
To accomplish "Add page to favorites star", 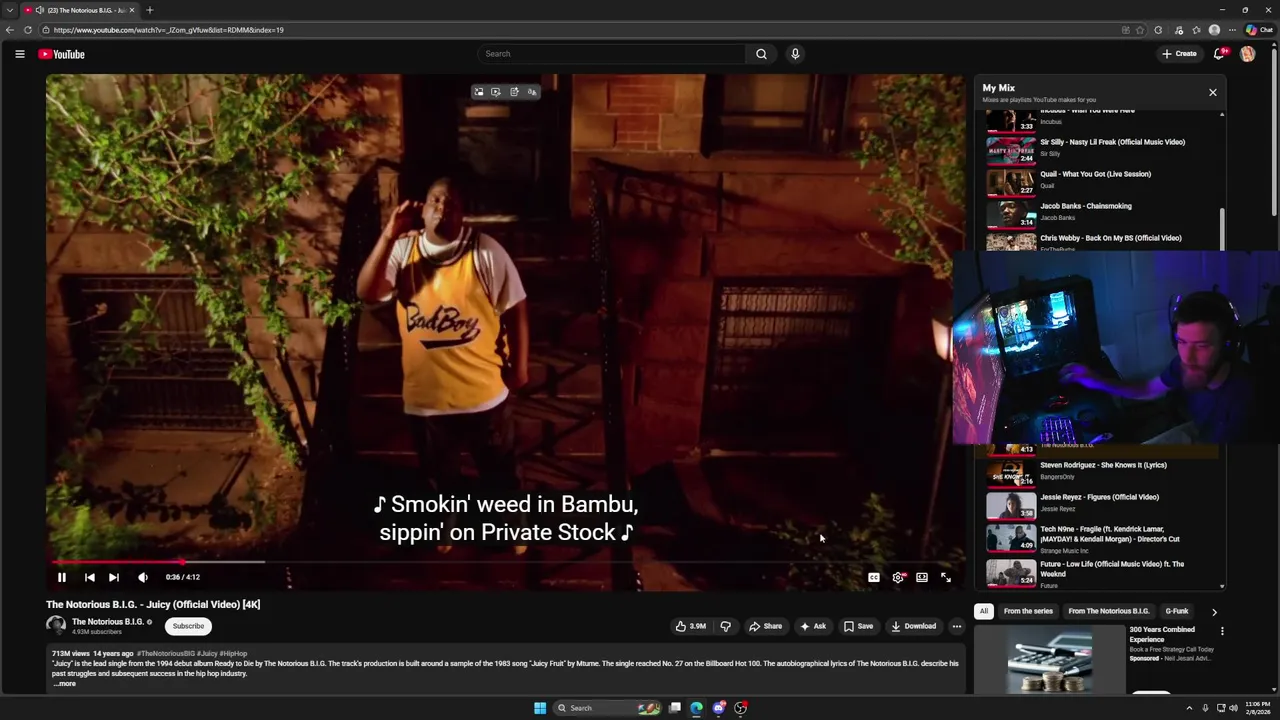I will 1140,30.
